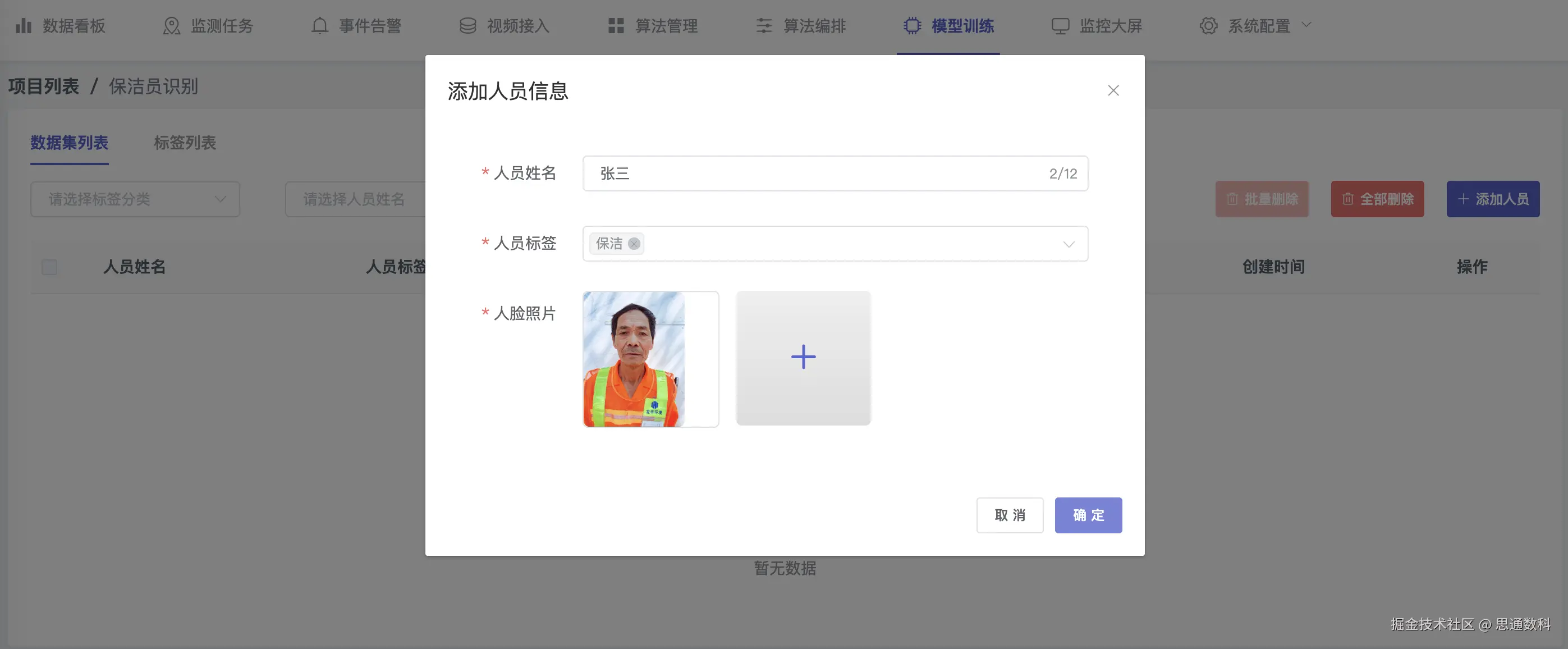Click the uploaded face photo thumbnail
Viewport: 1568px width, 649px height.
click(x=634, y=359)
